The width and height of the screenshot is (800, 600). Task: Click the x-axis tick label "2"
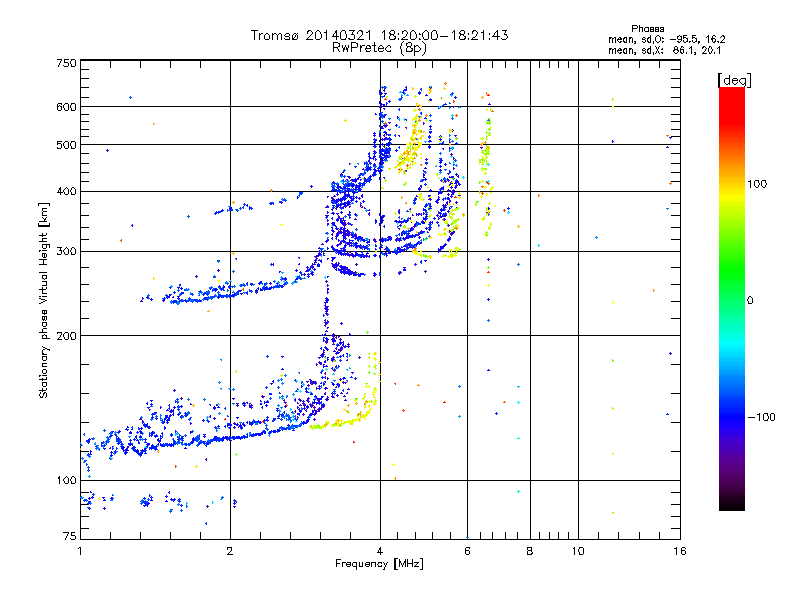[230, 551]
